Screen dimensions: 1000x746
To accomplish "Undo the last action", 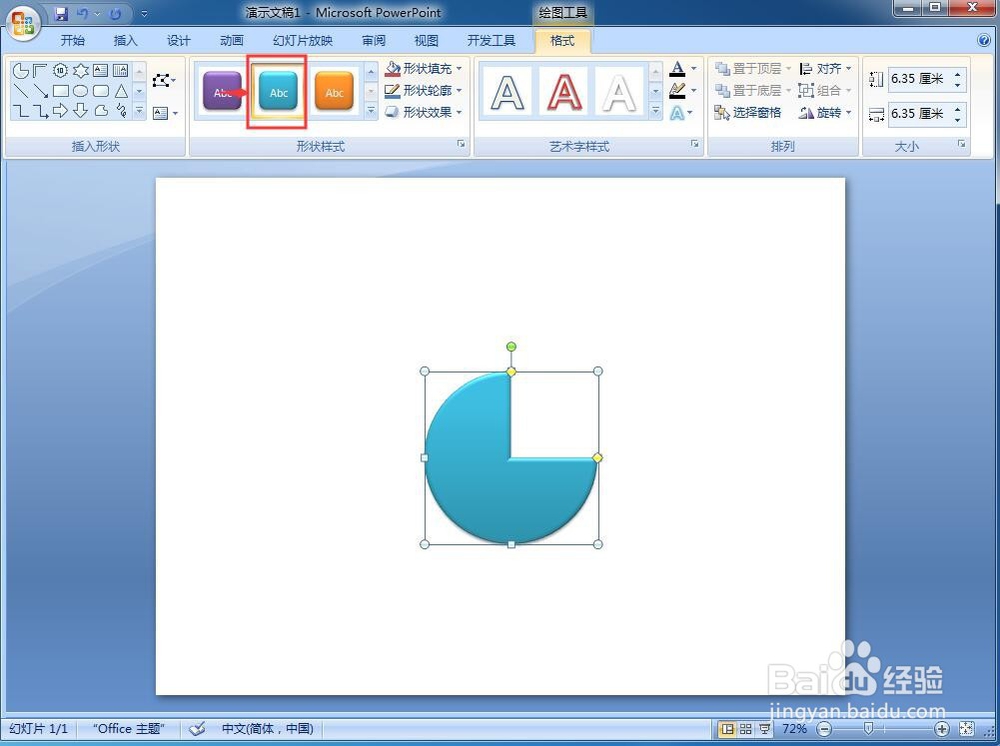I will tap(82, 13).
